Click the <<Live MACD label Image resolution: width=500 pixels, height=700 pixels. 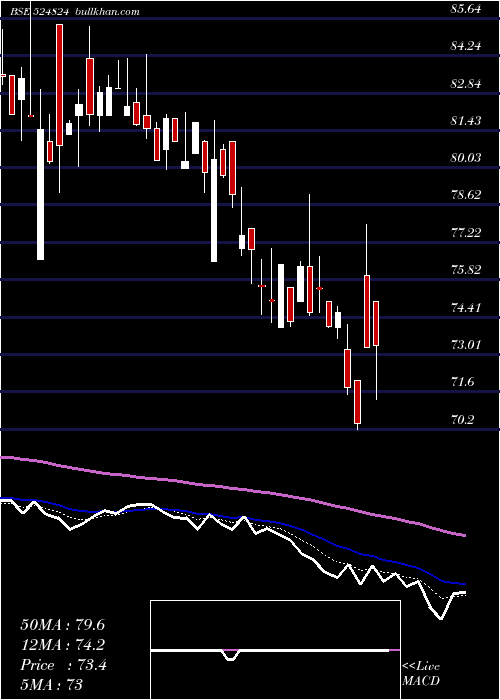pyautogui.click(x=421, y=673)
